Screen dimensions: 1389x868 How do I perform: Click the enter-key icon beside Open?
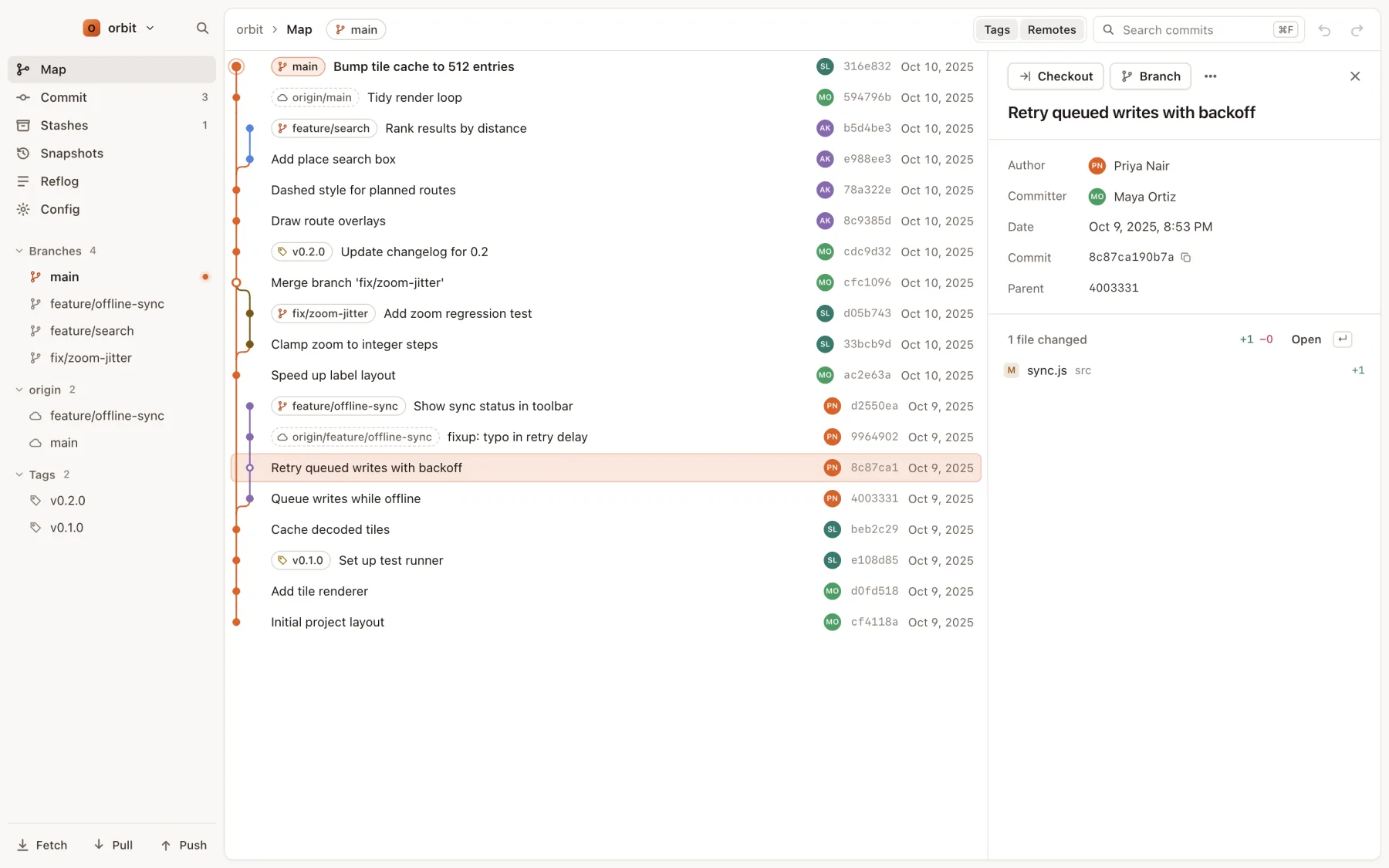tap(1343, 339)
